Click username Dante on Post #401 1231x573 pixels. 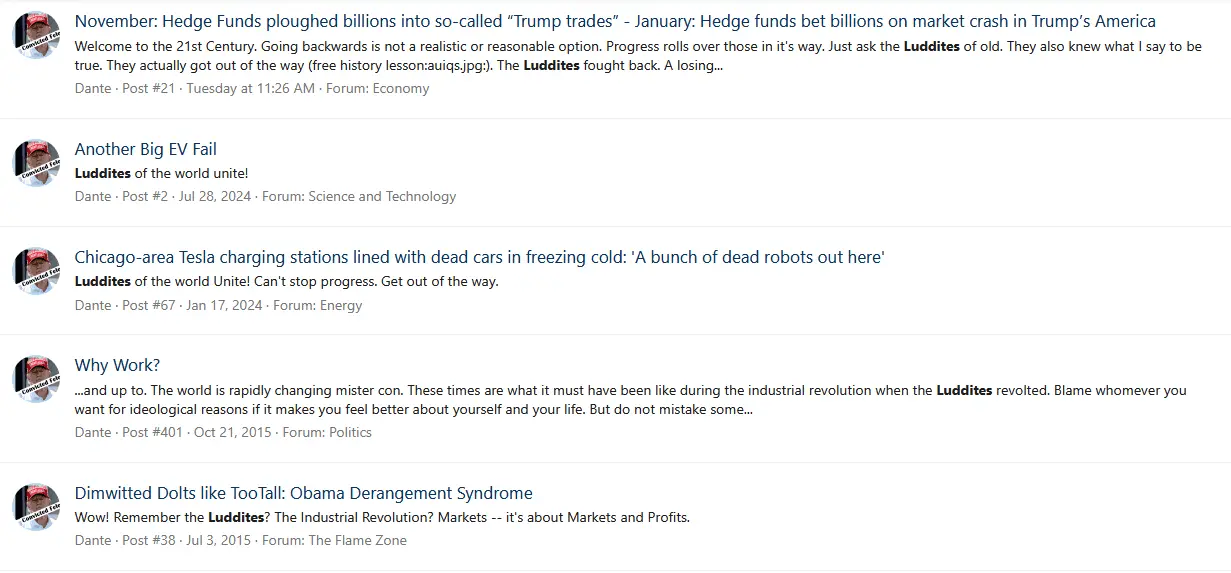pos(93,432)
